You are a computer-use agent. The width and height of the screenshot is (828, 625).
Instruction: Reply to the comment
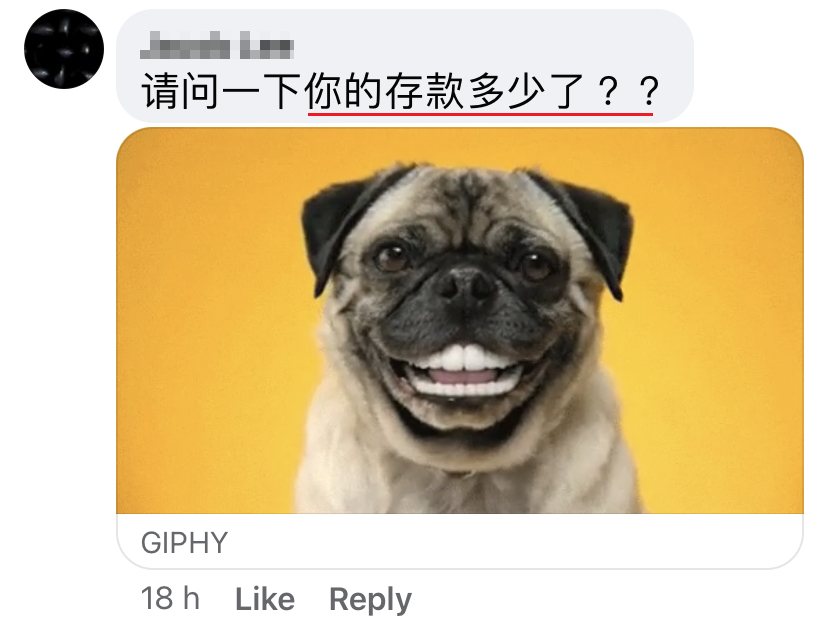pos(370,600)
